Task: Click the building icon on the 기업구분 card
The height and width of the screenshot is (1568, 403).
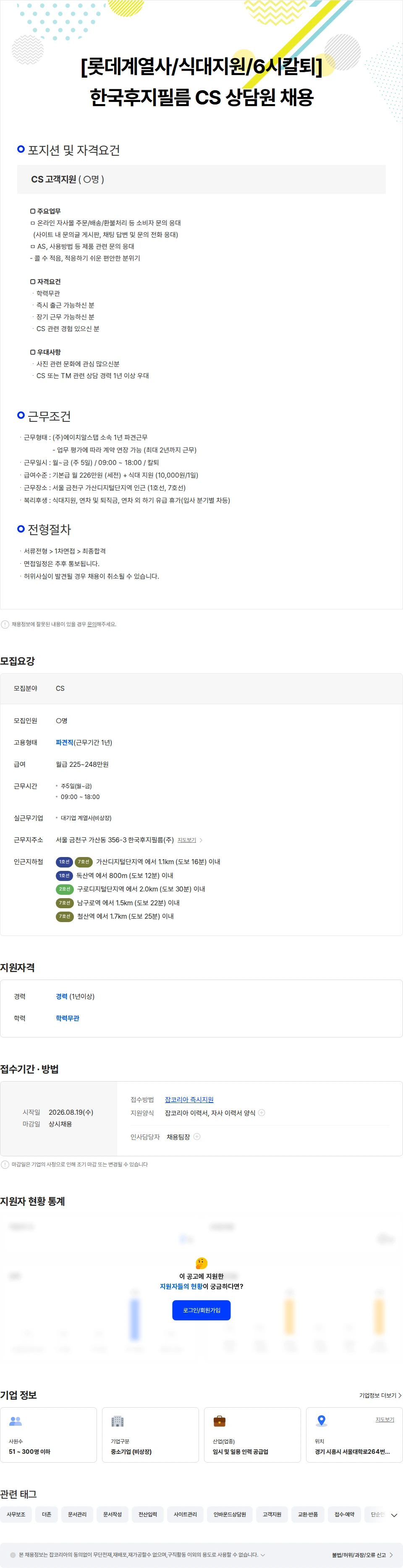Action: (118, 1421)
